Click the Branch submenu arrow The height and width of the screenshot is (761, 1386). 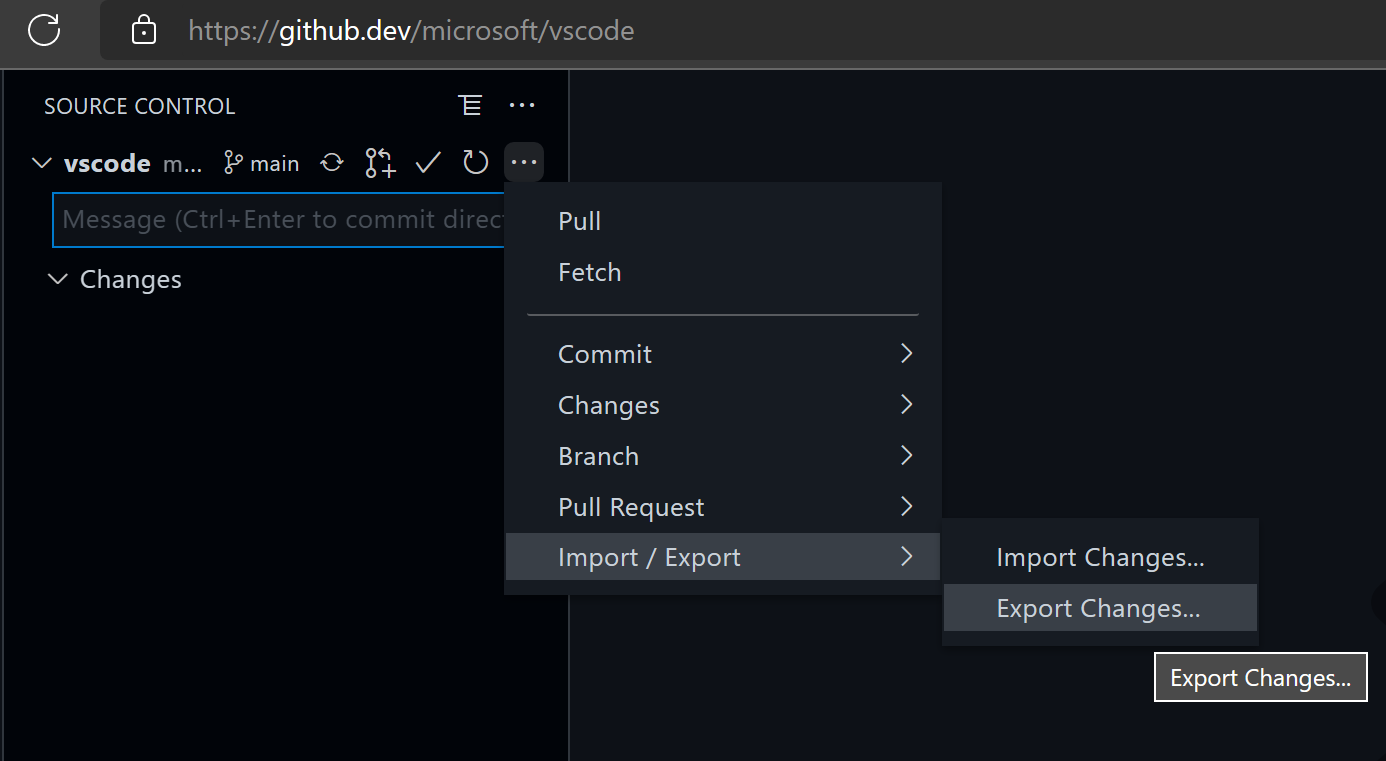click(906, 455)
